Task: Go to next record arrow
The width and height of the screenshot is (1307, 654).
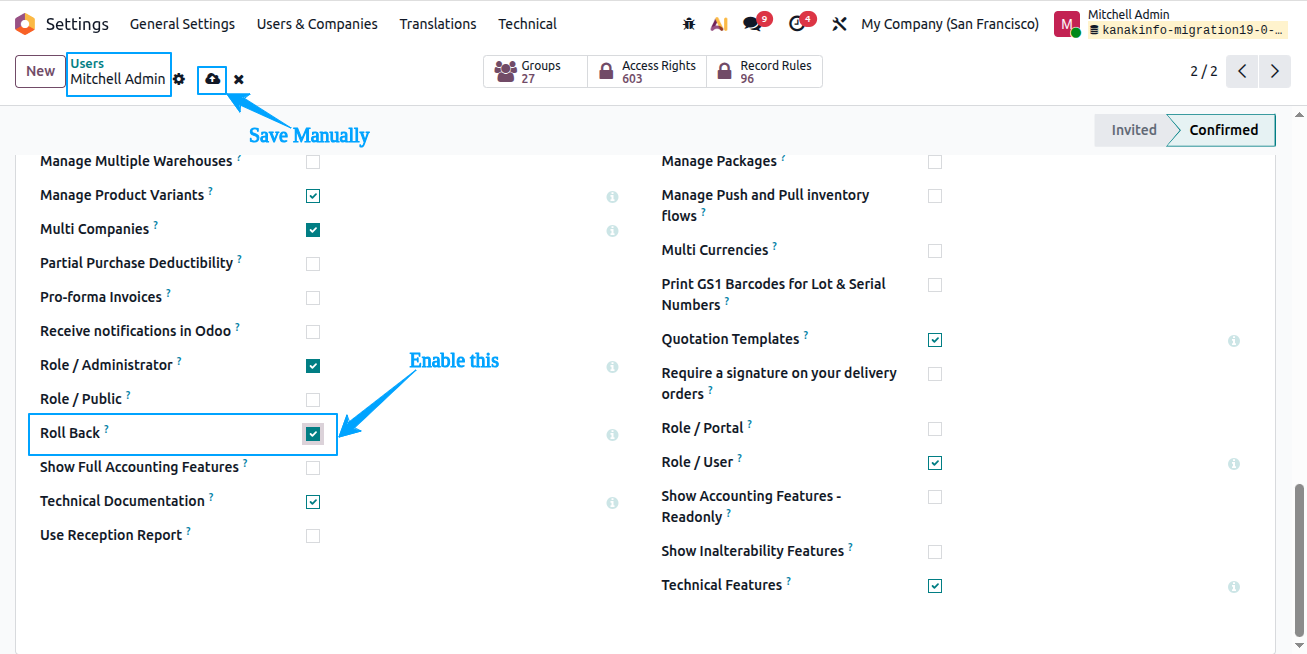Action: click(1274, 71)
